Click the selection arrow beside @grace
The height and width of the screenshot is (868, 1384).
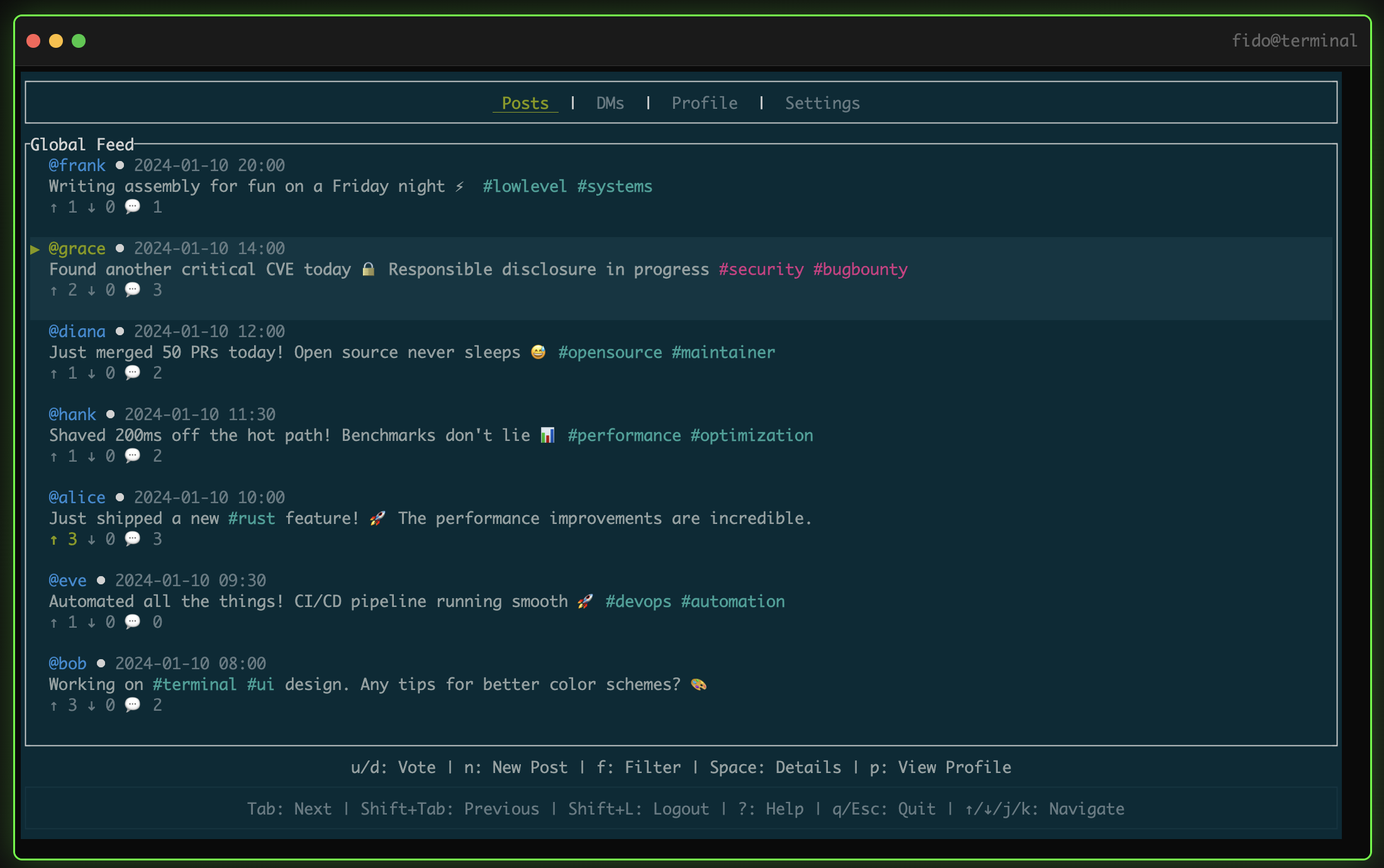(x=35, y=249)
